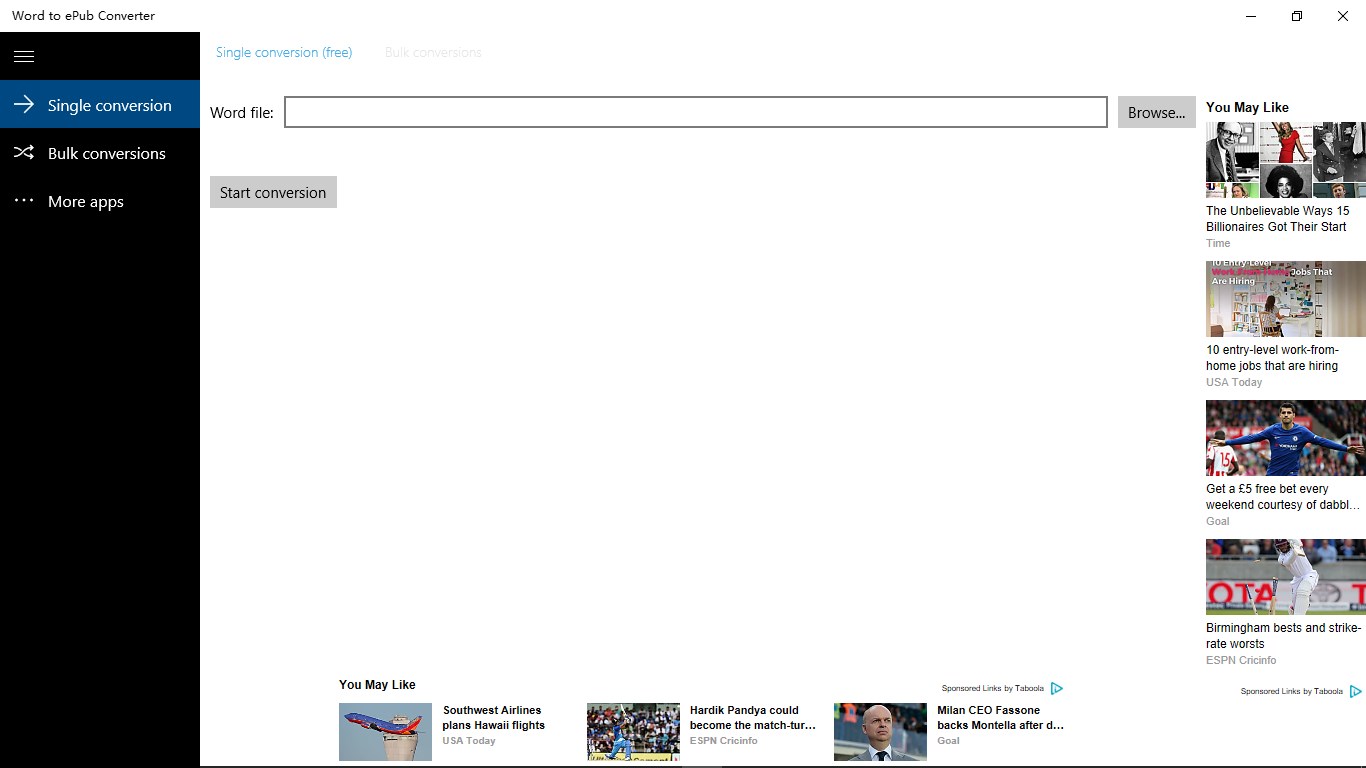This screenshot has width=1366, height=768.
Task: Minimize the Word to ePub Converter window
Action: coord(1251,16)
